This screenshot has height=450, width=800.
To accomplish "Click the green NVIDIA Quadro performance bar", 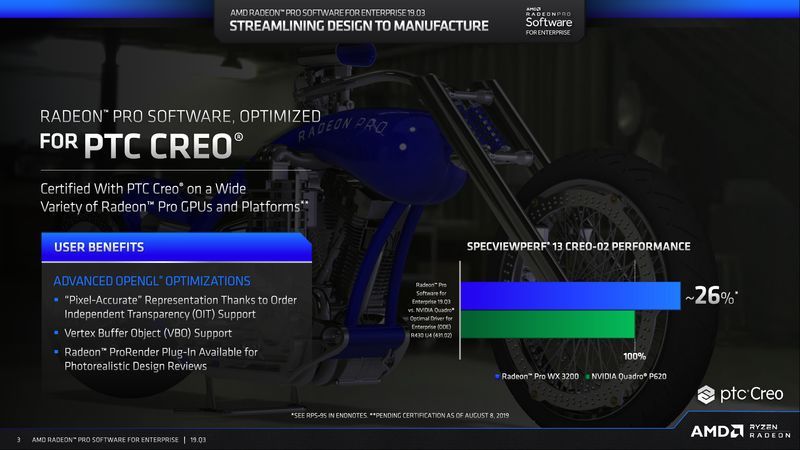I will pos(547,323).
